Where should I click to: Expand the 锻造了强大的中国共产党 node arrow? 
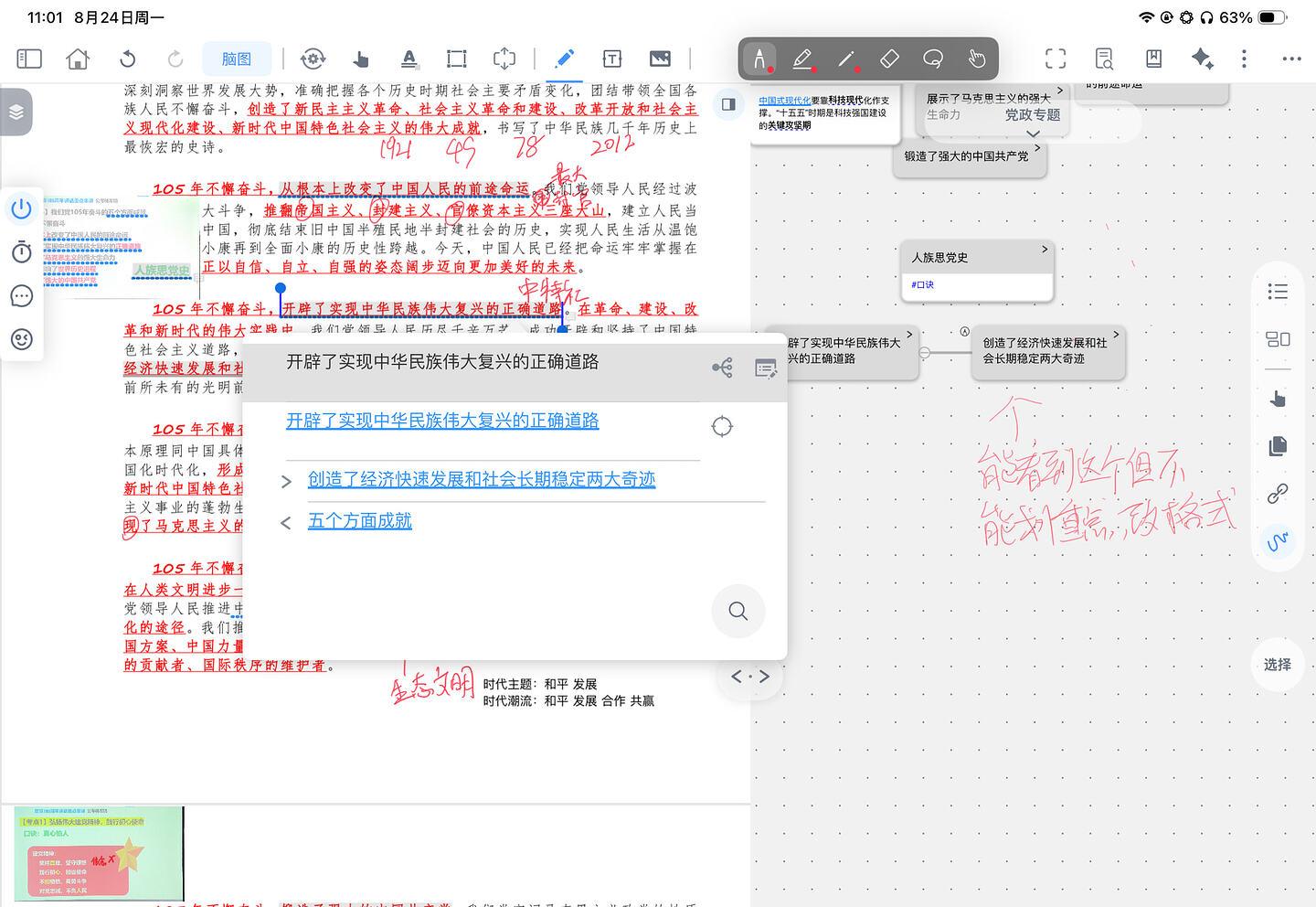1037,147
